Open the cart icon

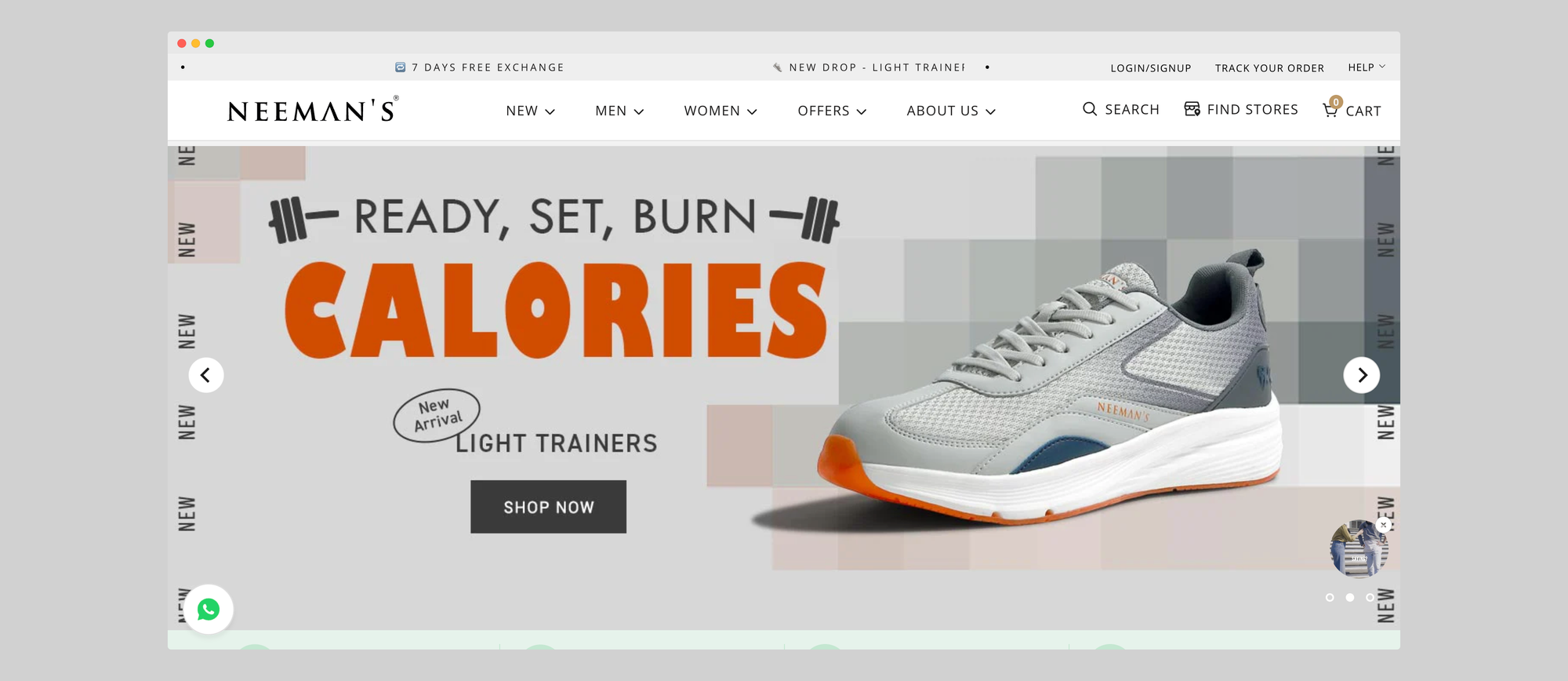click(1330, 110)
